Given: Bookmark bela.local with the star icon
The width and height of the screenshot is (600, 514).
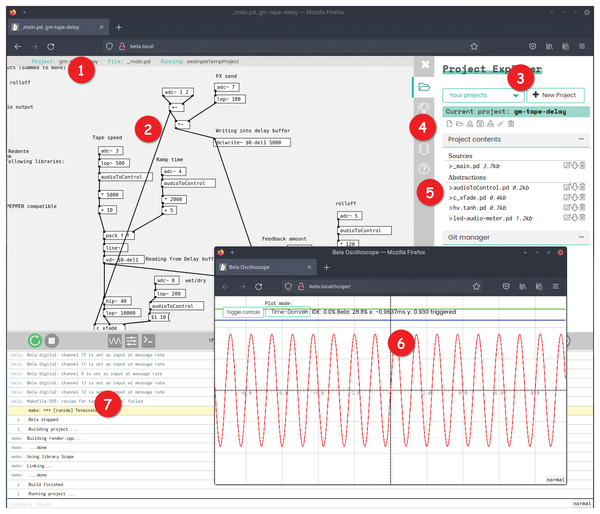Looking at the screenshot, I should (x=474, y=46).
